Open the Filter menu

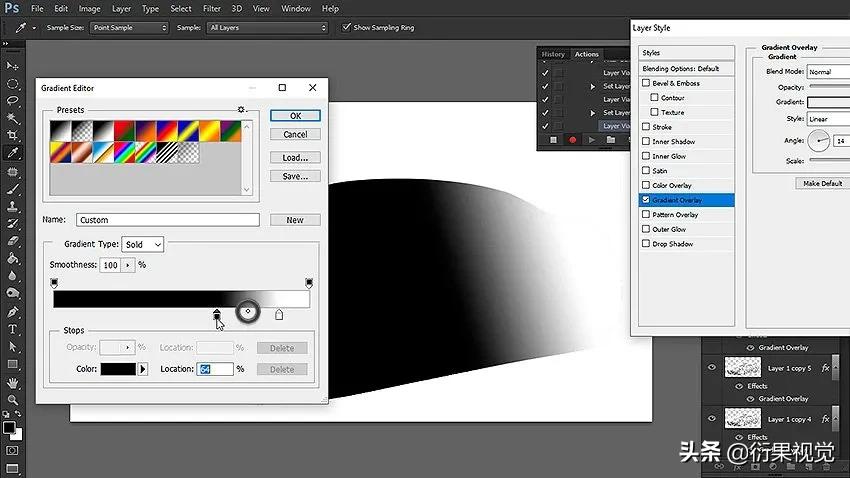point(211,8)
